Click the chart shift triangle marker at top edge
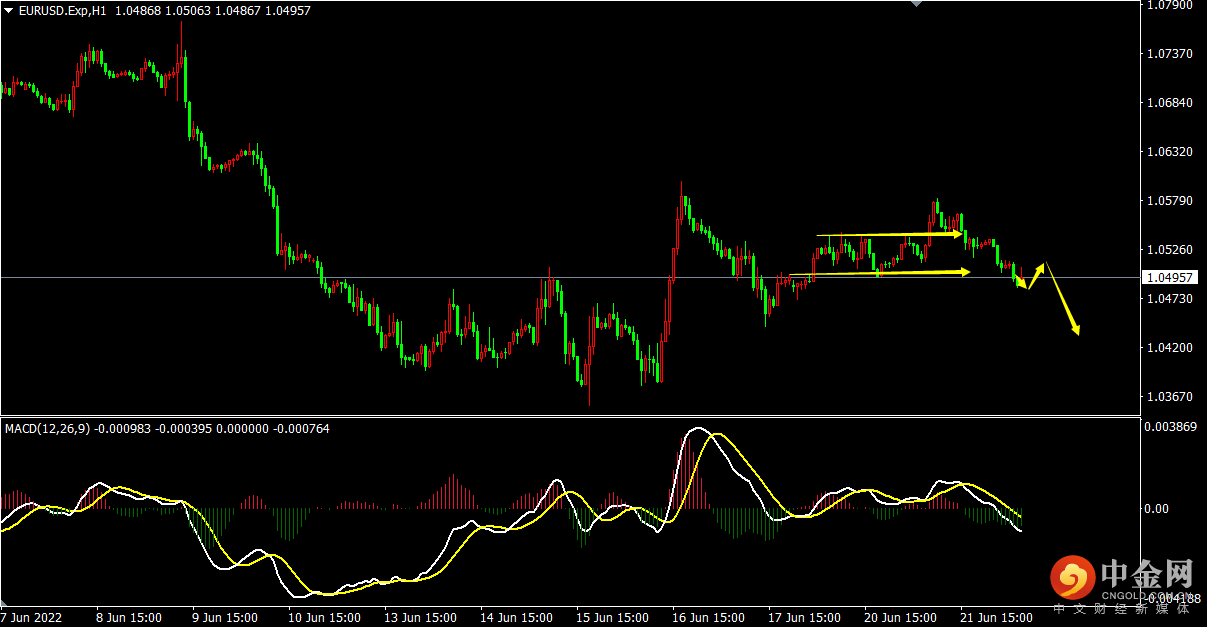1207x627 pixels. 914,4
